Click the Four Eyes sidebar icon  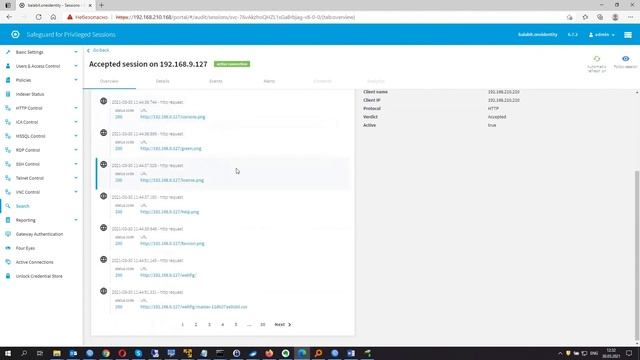click(x=8, y=248)
